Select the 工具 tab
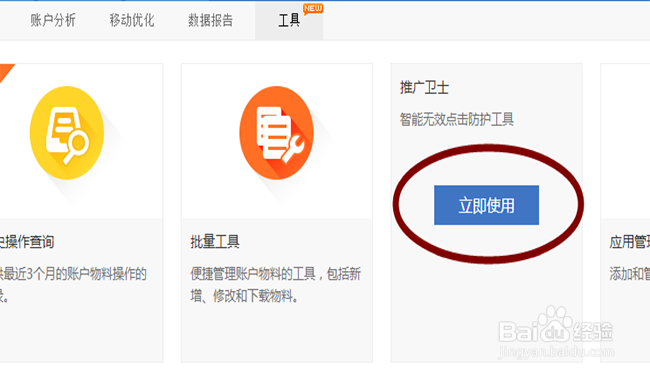Viewport: 650px width, 375px height. [x=289, y=20]
